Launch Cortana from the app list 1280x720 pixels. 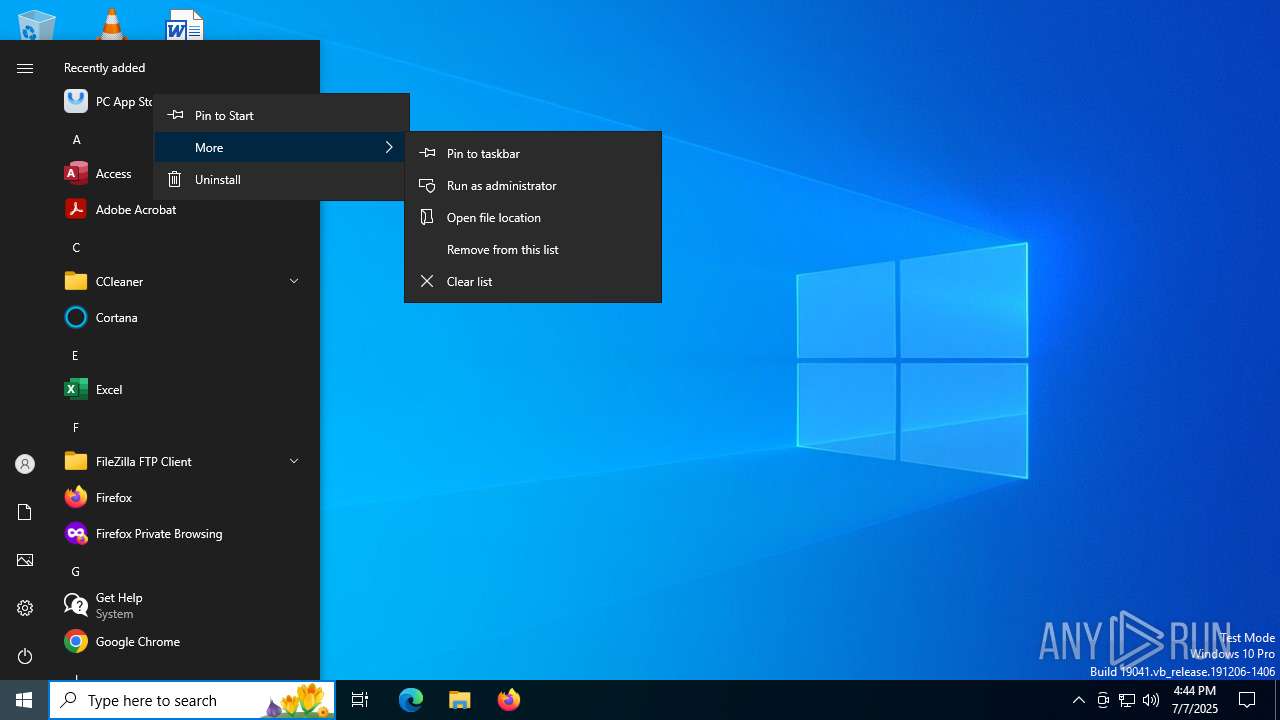(x=185, y=317)
